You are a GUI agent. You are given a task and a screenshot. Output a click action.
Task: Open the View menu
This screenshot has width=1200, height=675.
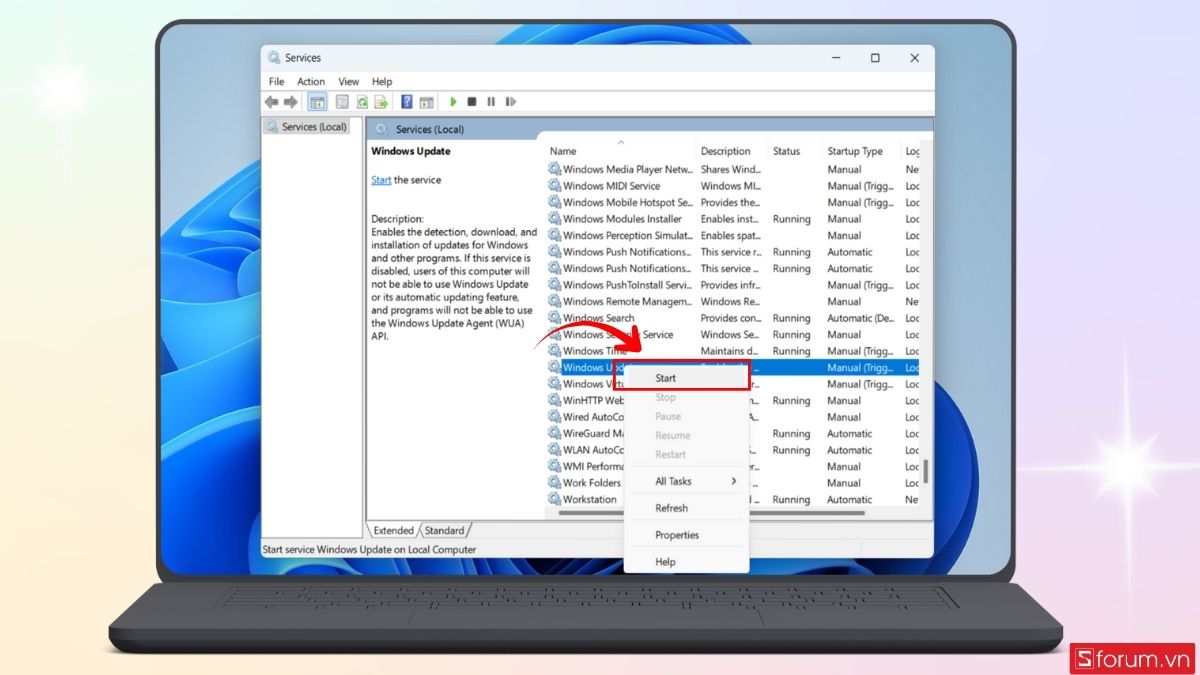pos(348,81)
